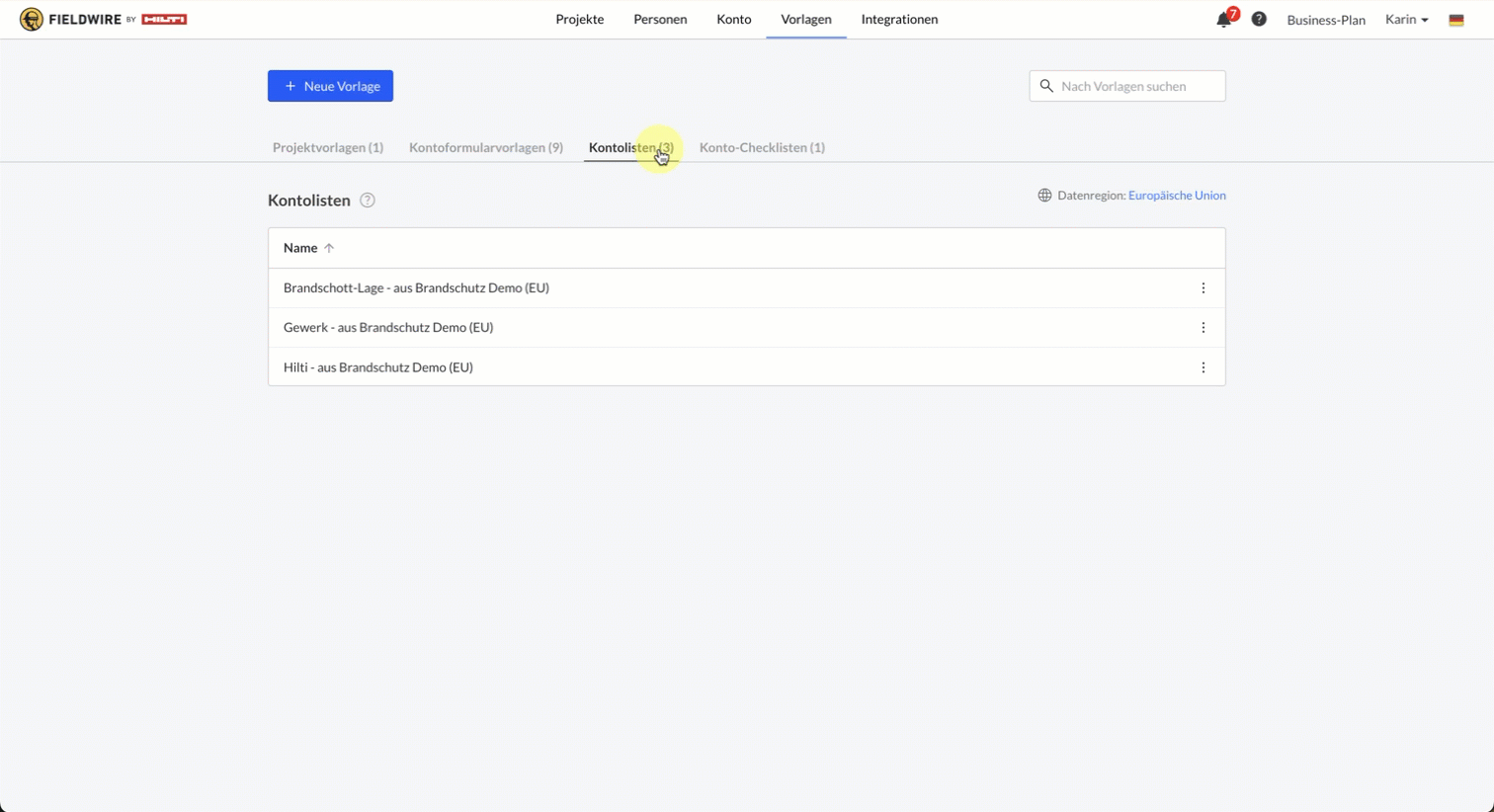This screenshot has width=1494, height=812.
Task: Click the Nach Vorlagen suchen field
Action: (x=1136, y=86)
